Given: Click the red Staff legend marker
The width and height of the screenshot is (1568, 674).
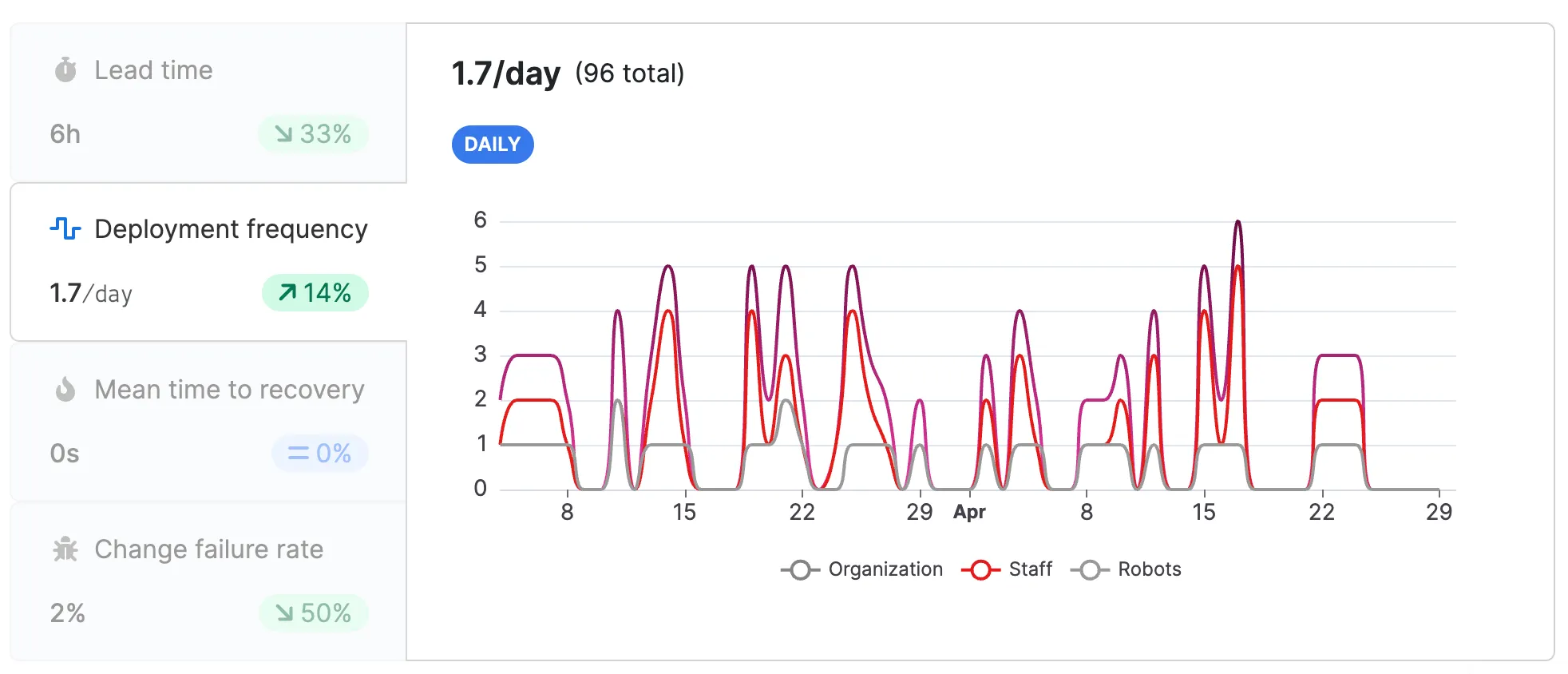Looking at the screenshot, I should 981,569.
